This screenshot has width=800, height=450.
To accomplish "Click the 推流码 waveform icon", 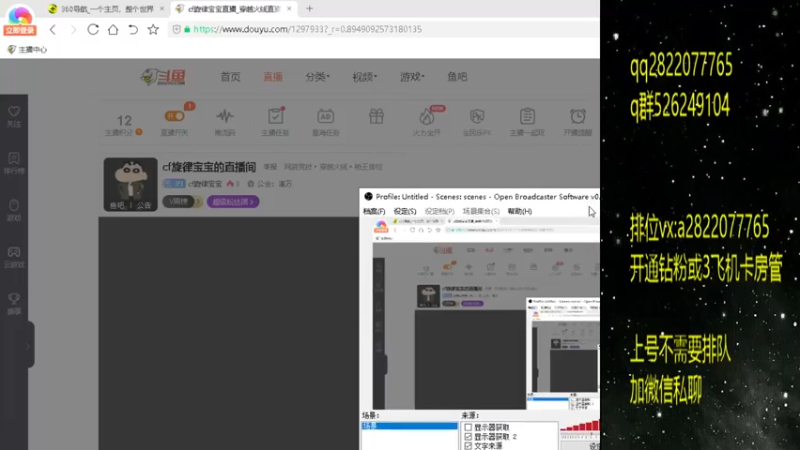I will (x=224, y=116).
